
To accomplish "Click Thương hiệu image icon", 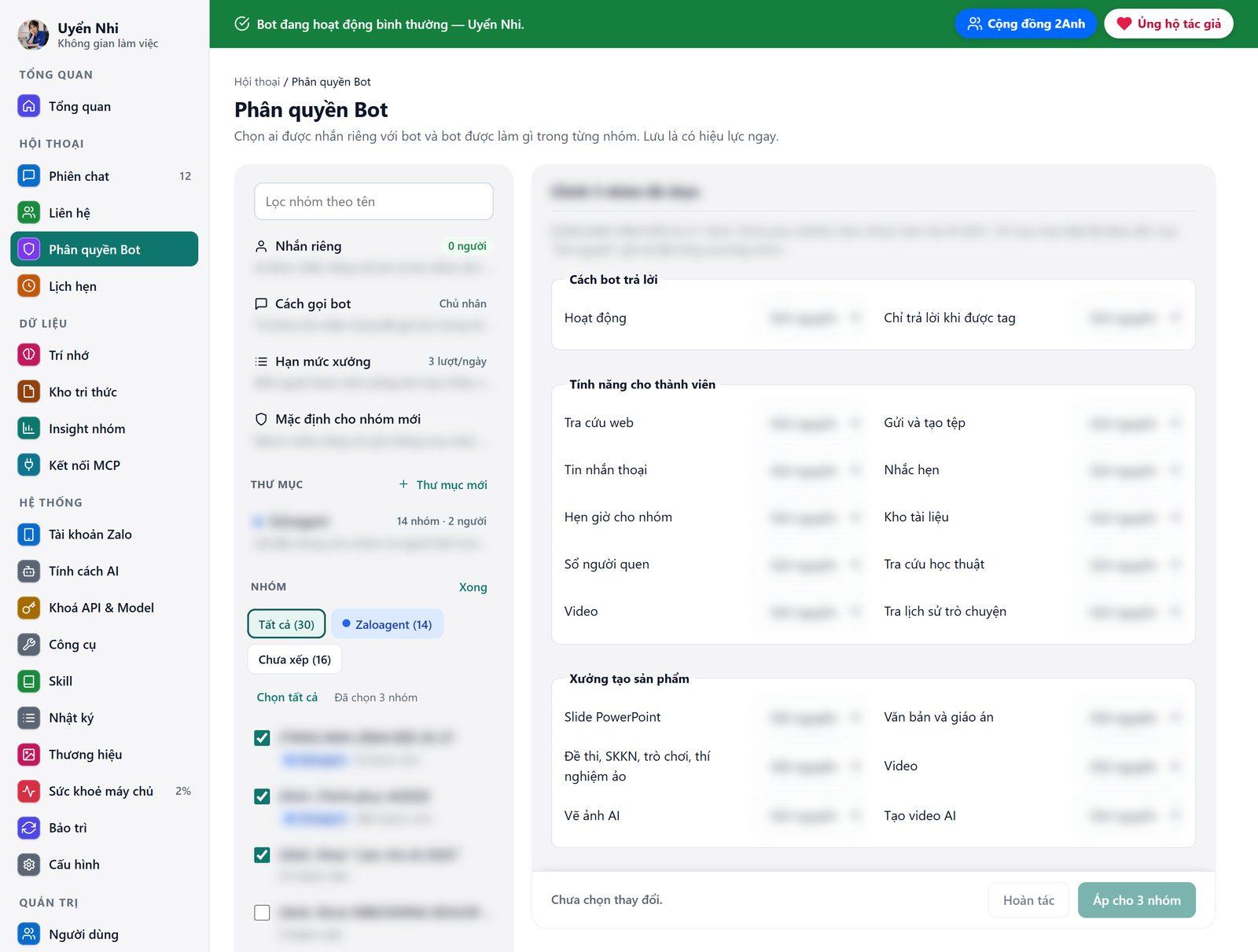I will 29,755.
